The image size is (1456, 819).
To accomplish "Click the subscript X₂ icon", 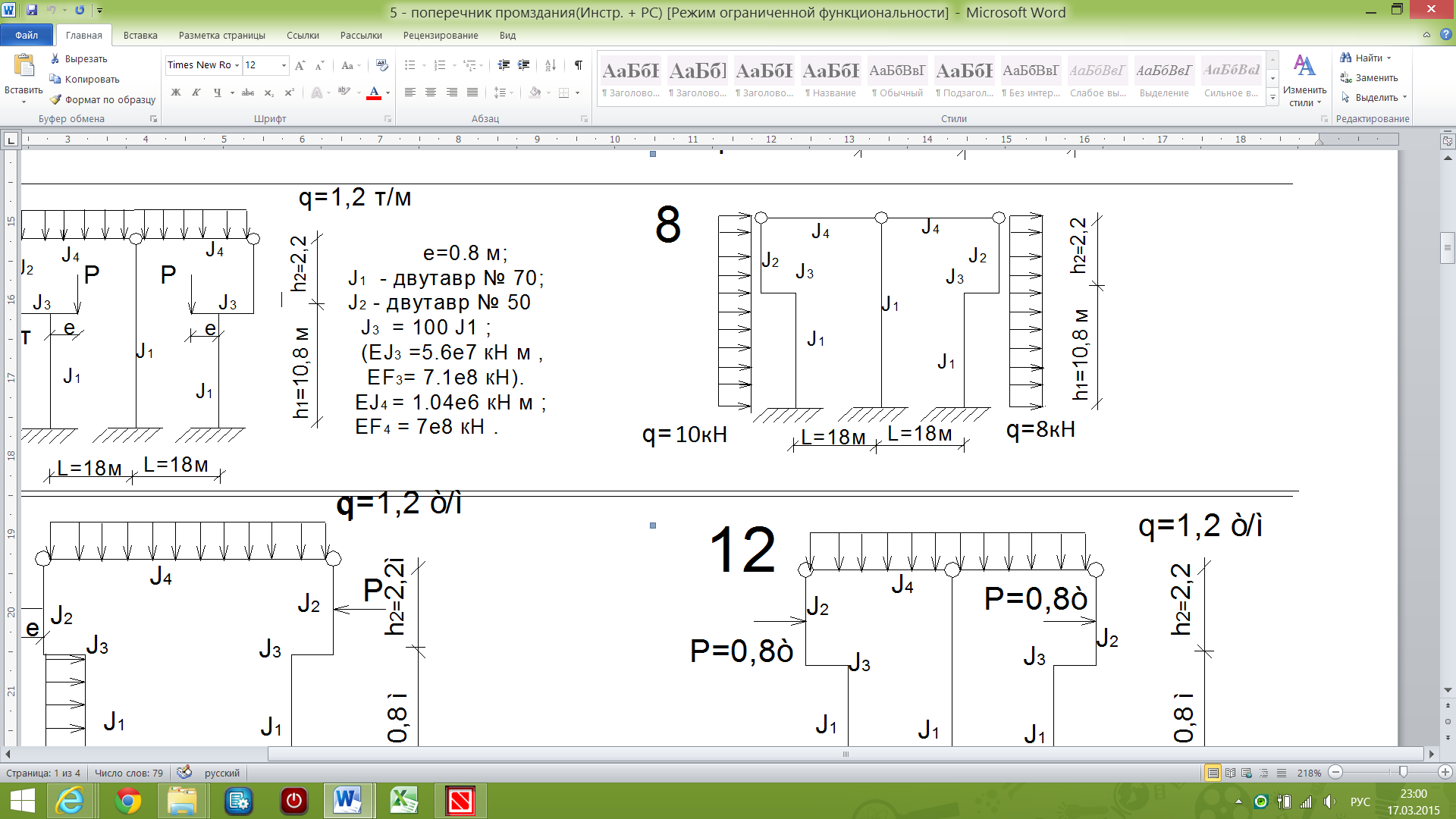I will point(269,93).
